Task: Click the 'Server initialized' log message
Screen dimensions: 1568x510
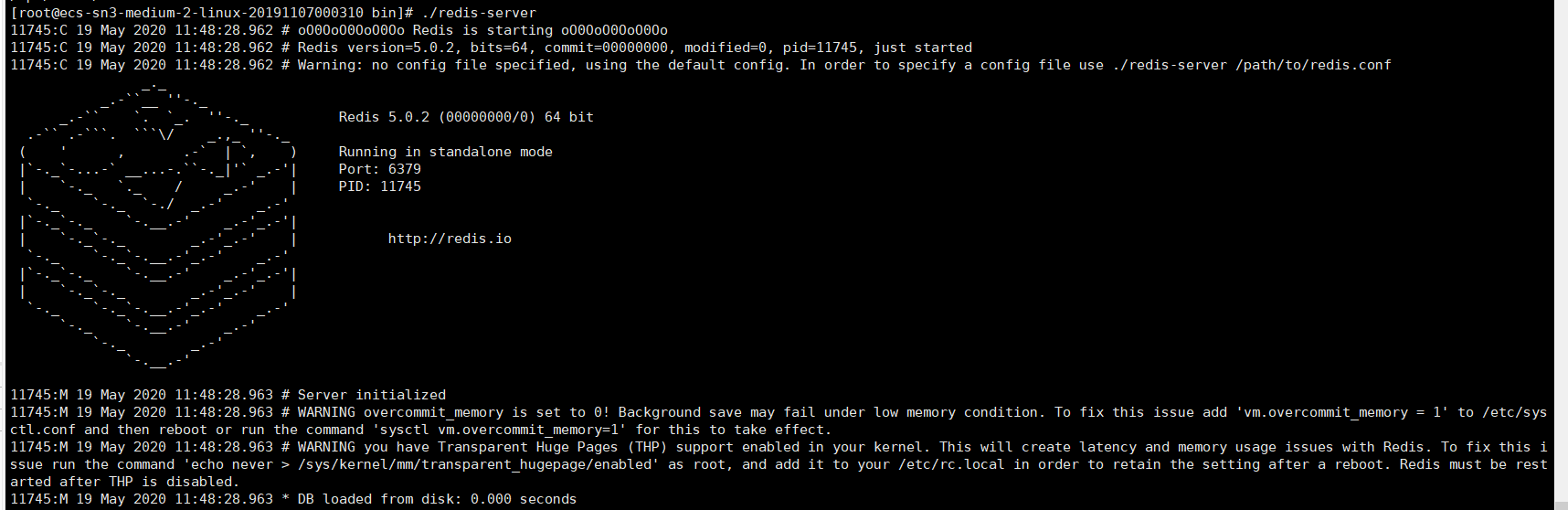Action: pos(371,395)
